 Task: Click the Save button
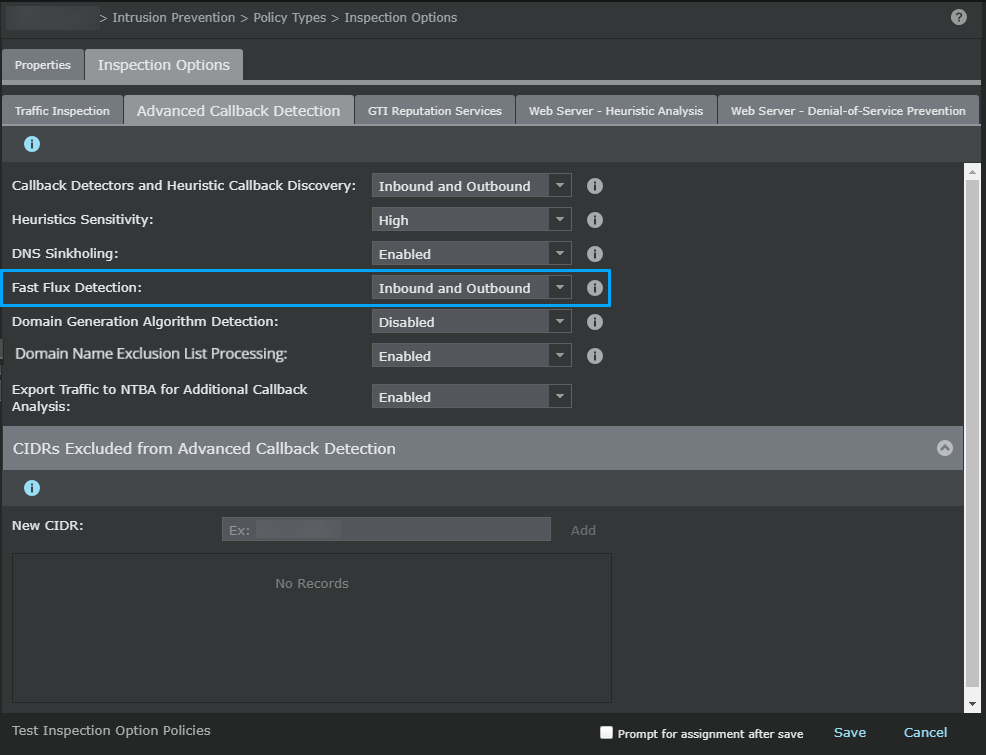click(850, 732)
